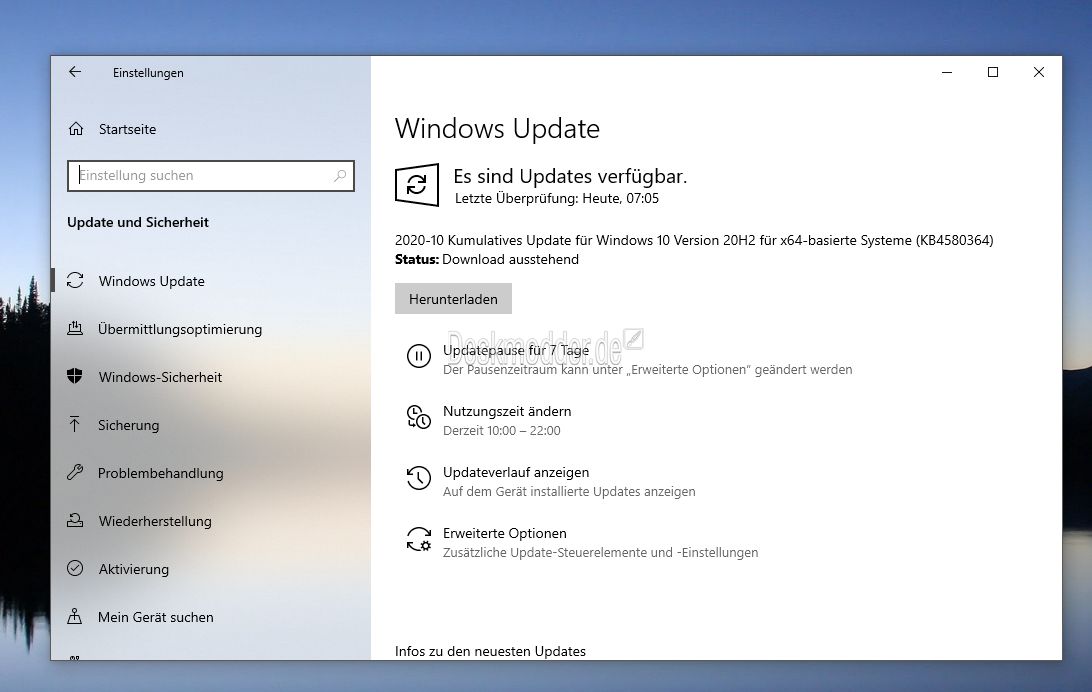Focus the Einstellung suchen search field

click(210, 175)
